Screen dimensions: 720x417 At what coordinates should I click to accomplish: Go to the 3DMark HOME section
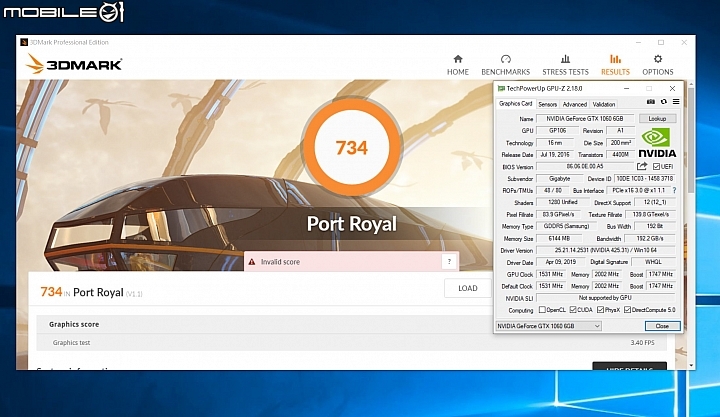pos(458,65)
